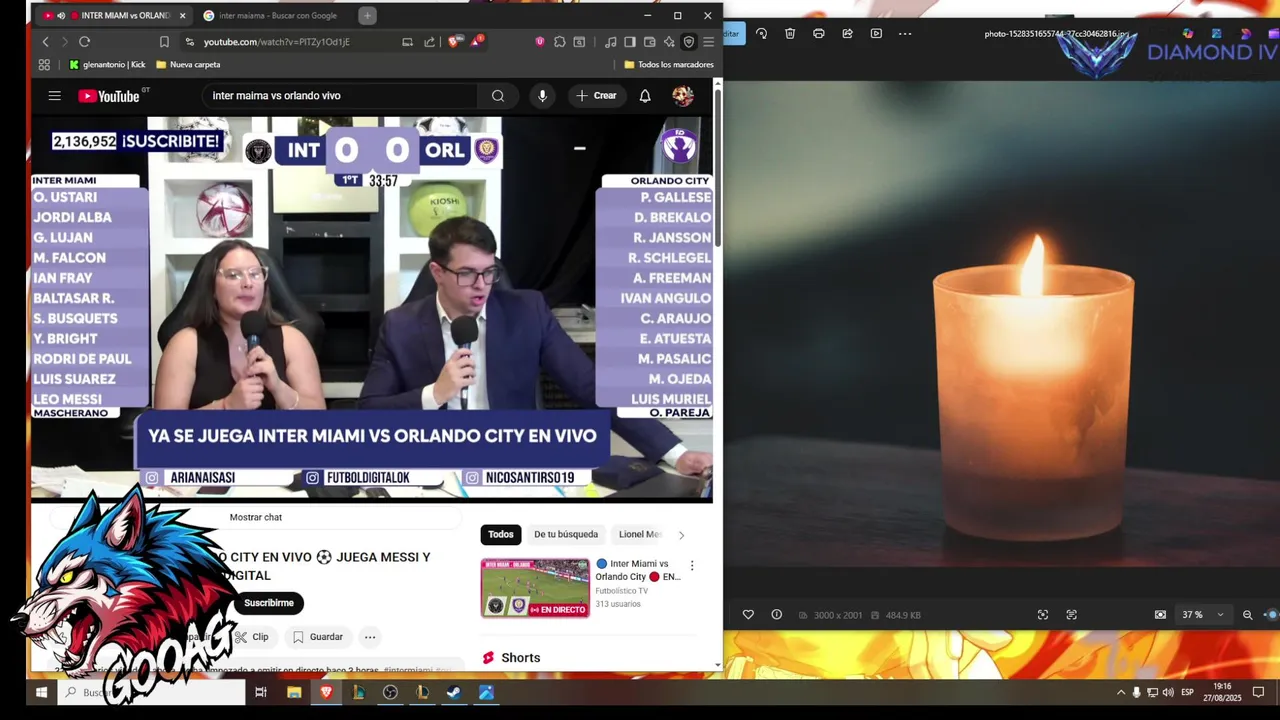Open the YouTube hamburger guide menu
The height and width of the screenshot is (720, 1280).
tap(55, 96)
